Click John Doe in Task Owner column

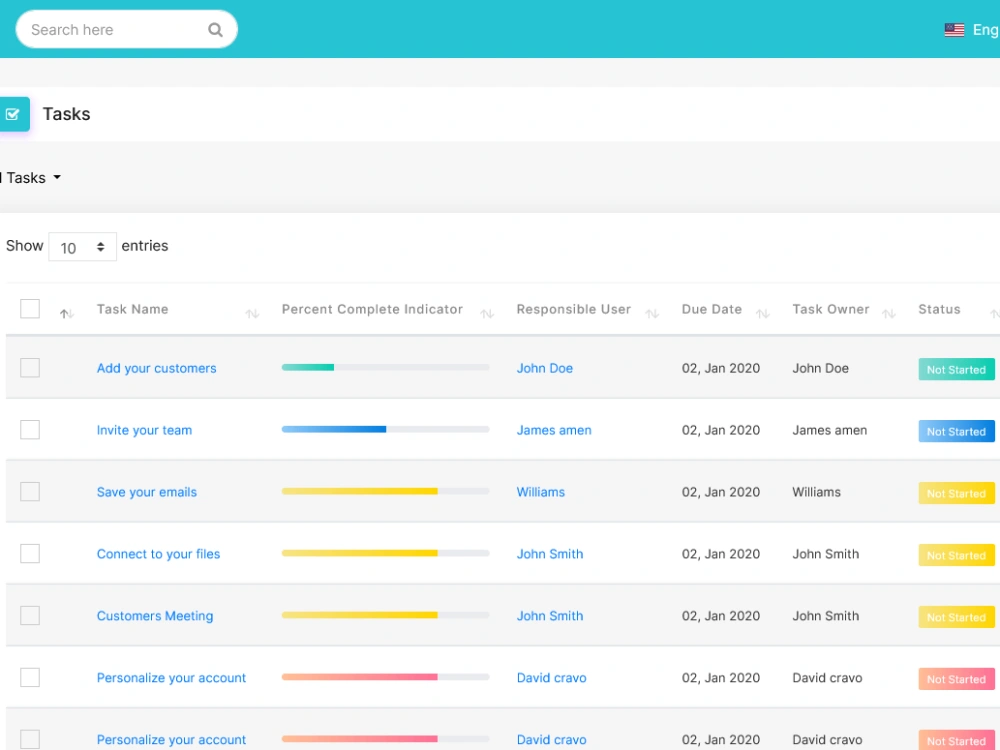click(x=820, y=368)
